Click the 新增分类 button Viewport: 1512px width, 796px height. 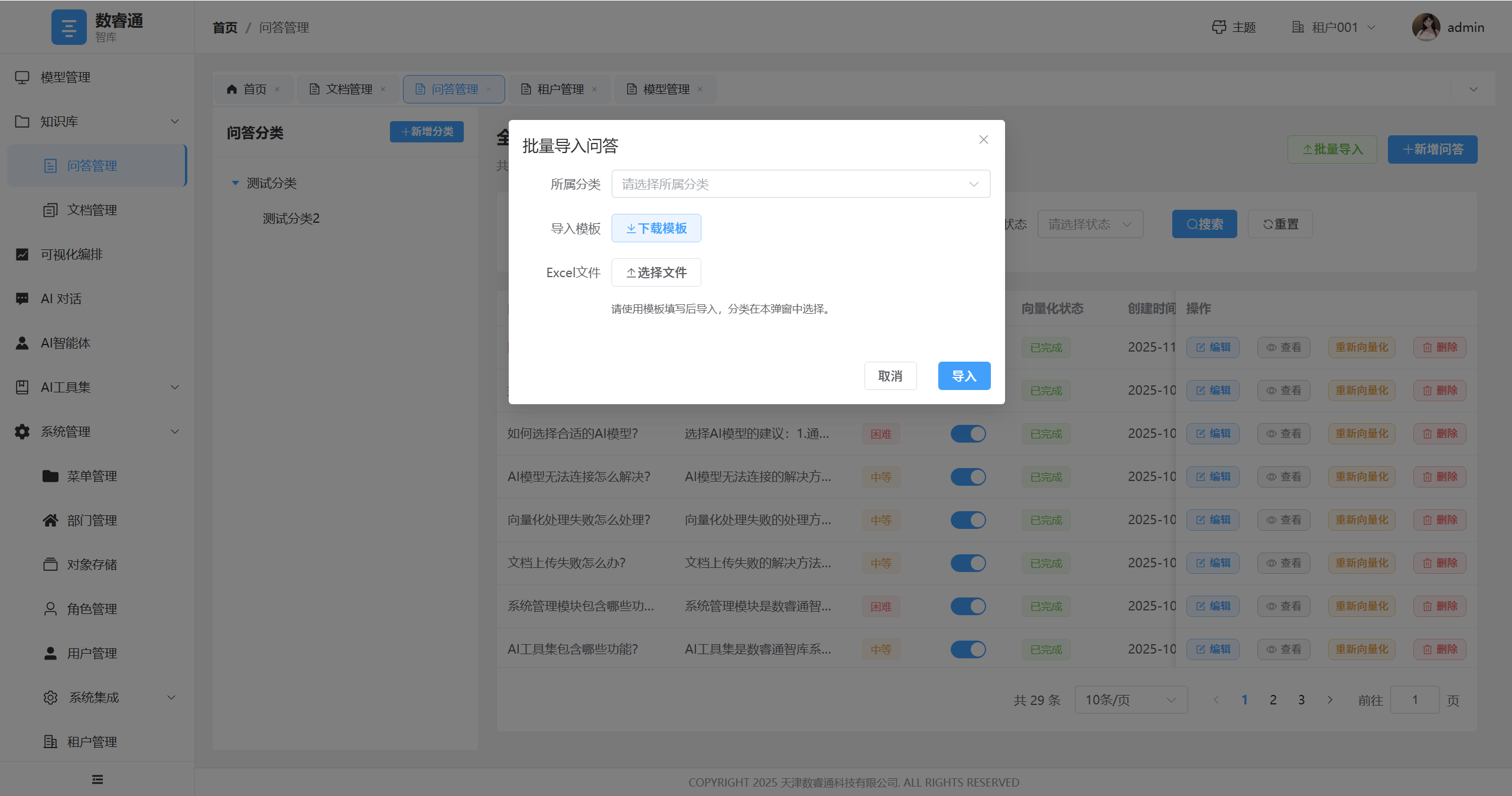click(x=427, y=132)
